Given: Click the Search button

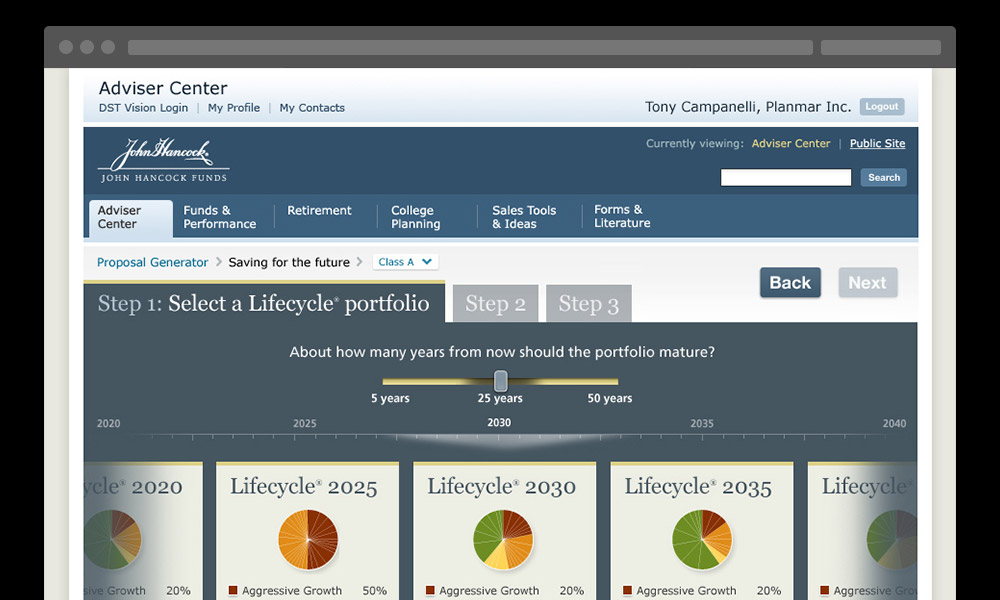Looking at the screenshot, I should pyautogui.click(x=883, y=177).
